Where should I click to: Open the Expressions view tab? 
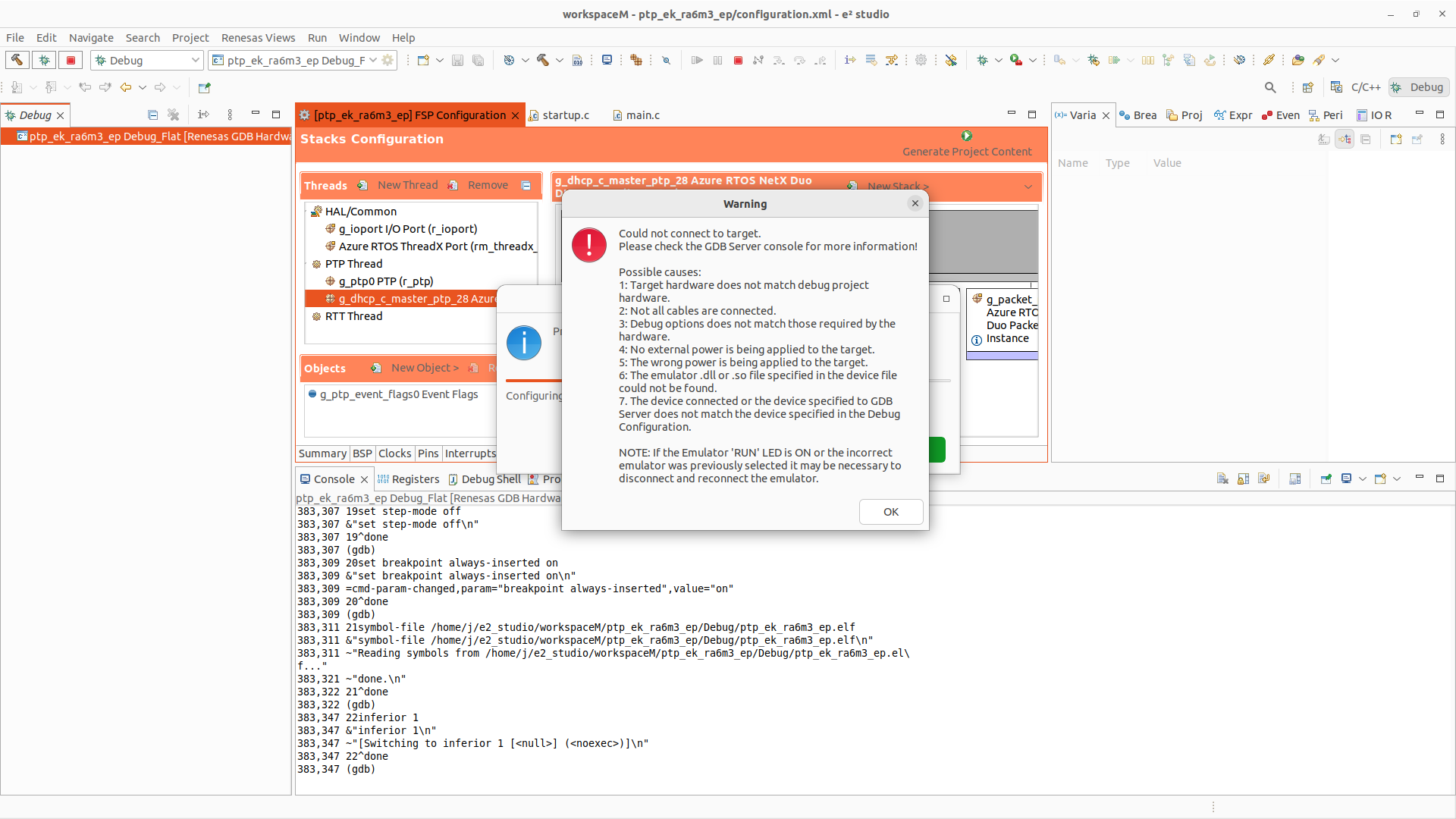(x=1233, y=115)
